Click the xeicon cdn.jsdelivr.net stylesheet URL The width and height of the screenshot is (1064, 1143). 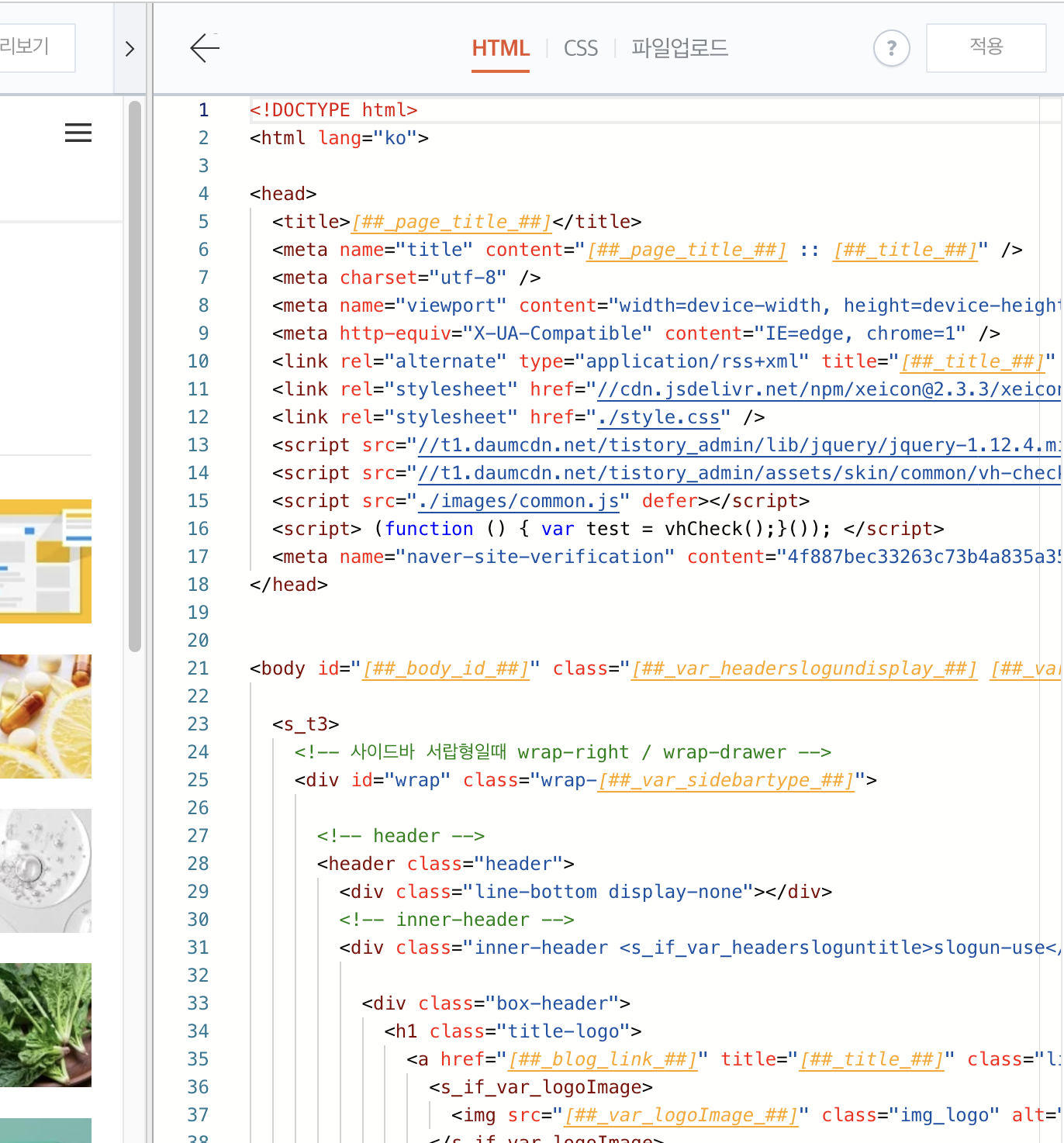pyautogui.click(x=828, y=389)
